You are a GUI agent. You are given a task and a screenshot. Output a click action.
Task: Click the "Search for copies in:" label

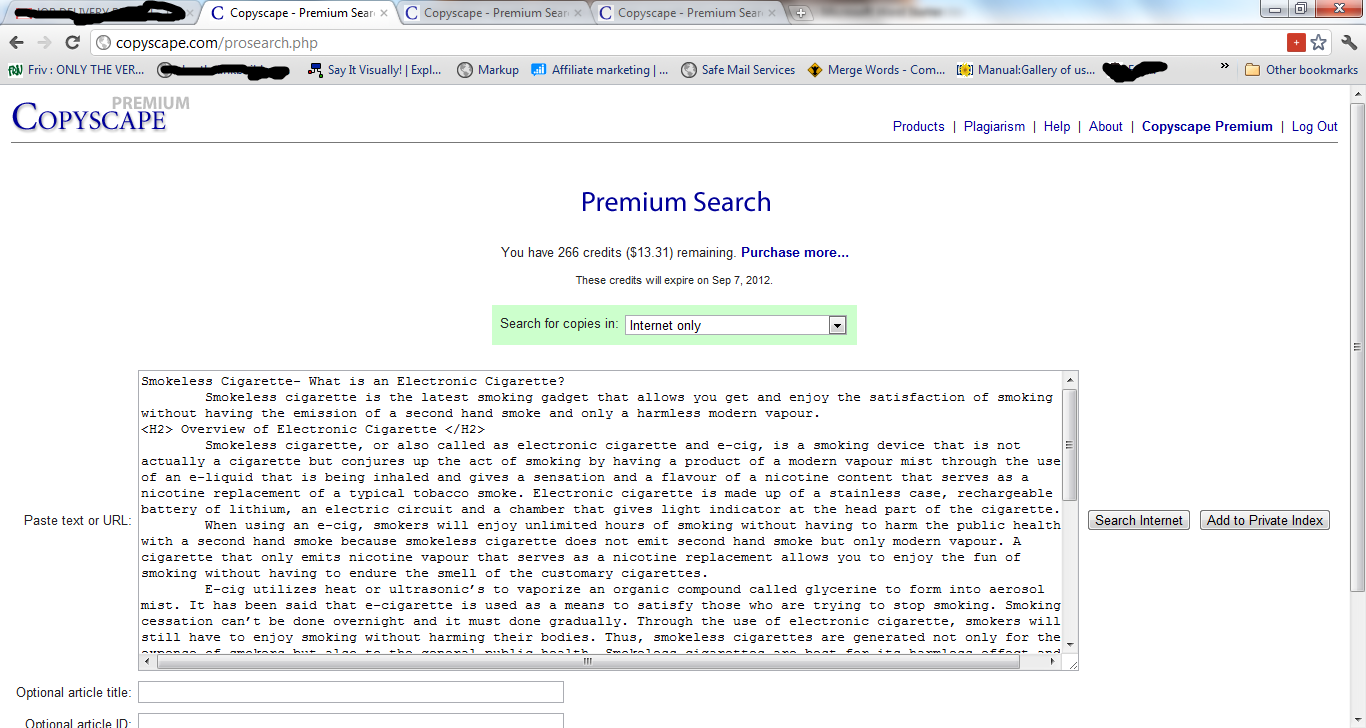click(559, 324)
